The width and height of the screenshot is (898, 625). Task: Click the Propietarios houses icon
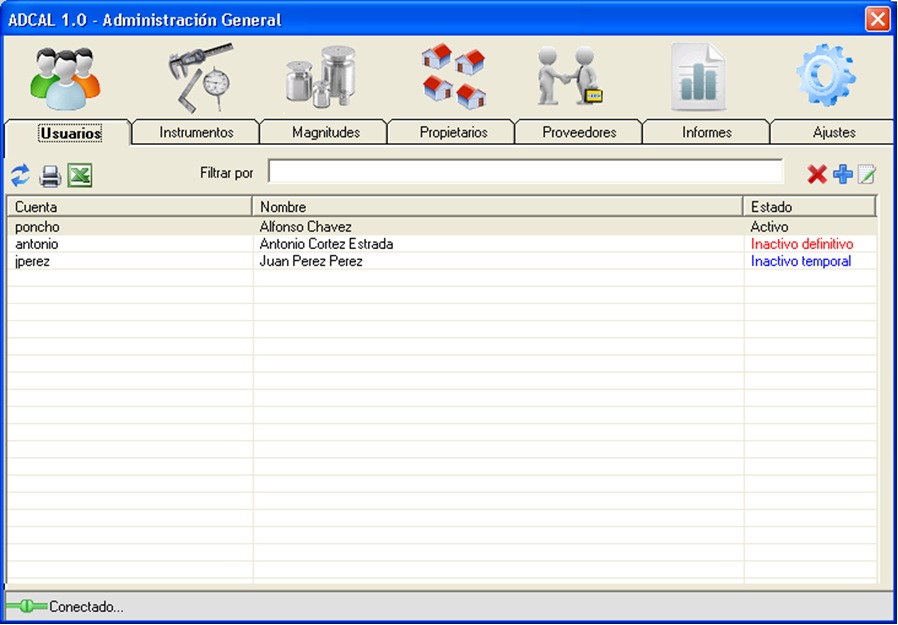click(x=453, y=78)
